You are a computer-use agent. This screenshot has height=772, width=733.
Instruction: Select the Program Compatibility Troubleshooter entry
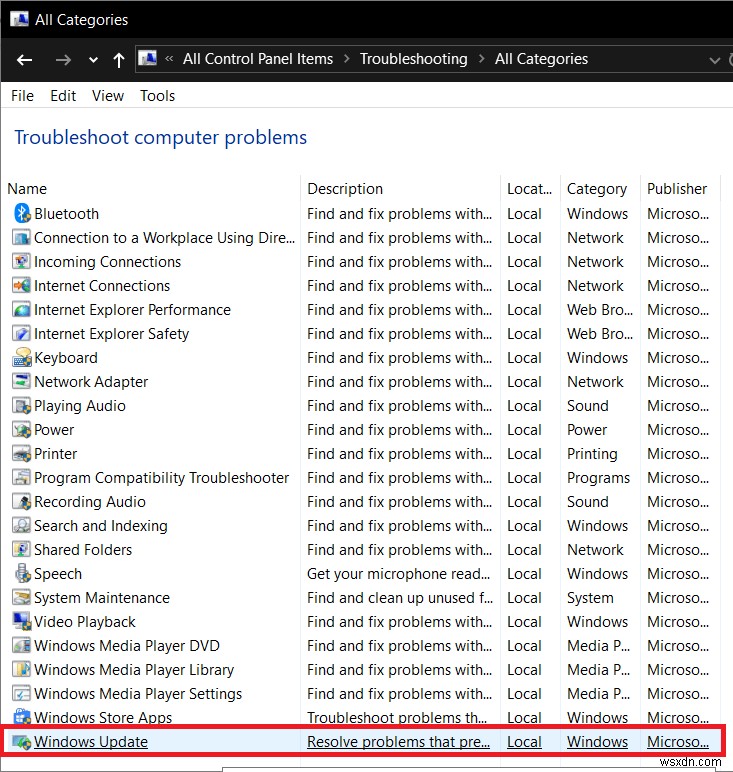click(161, 478)
